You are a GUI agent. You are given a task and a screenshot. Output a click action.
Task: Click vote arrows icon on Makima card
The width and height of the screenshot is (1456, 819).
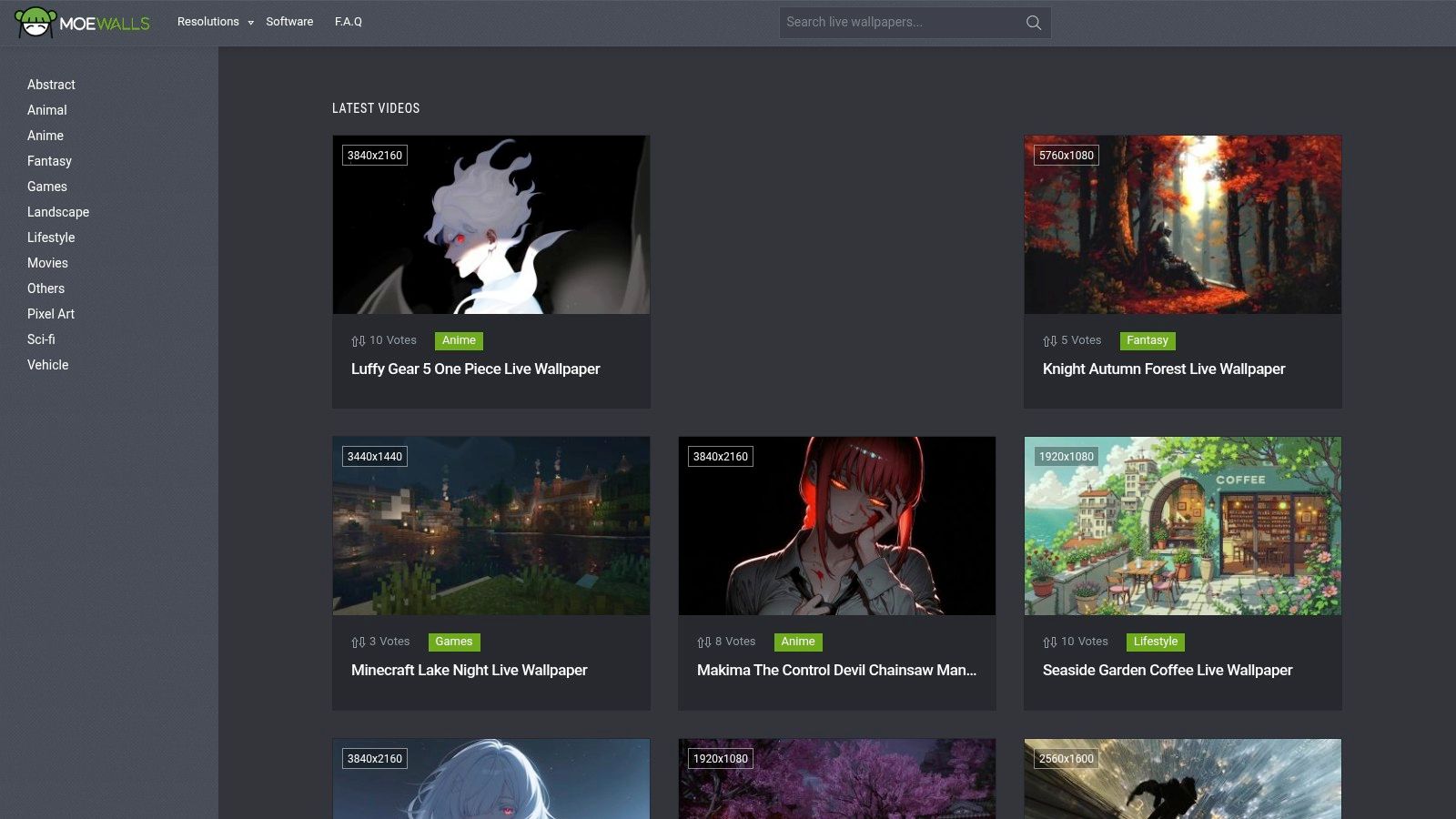(704, 642)
